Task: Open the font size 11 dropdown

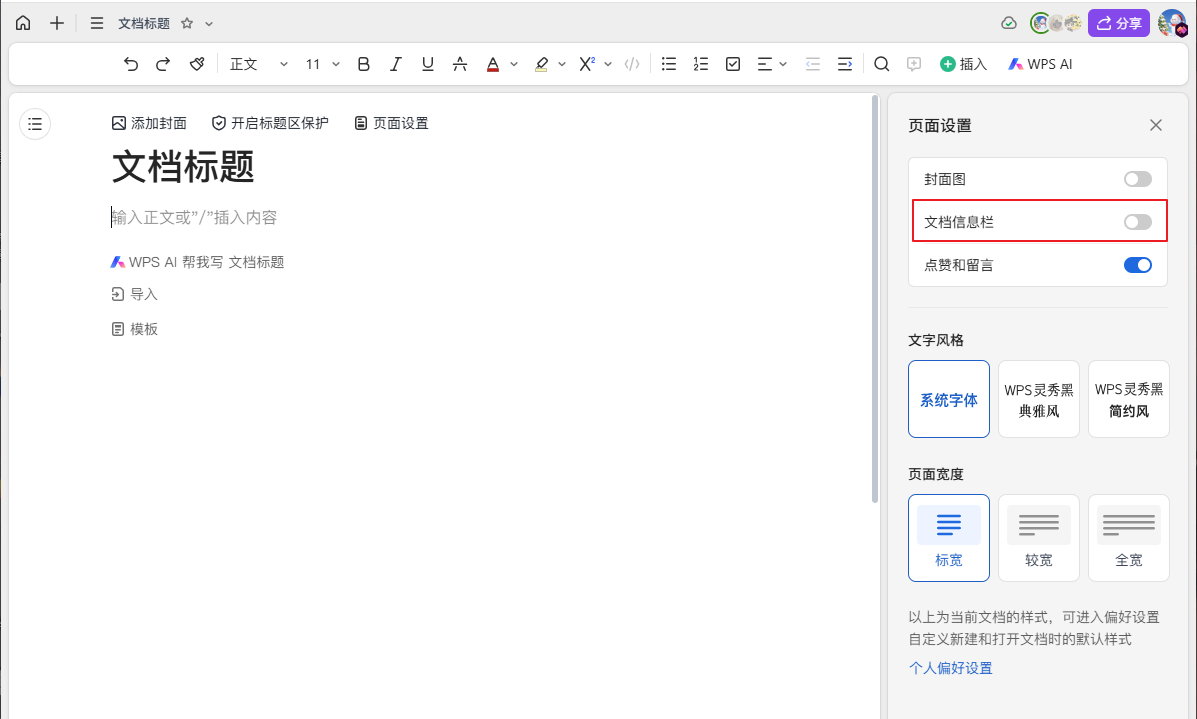Action: click(x=322, y=64)
